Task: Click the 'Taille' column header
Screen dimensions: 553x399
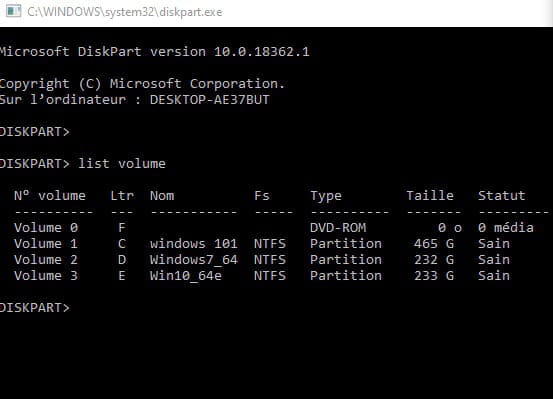Action: [x=430, y=195]
